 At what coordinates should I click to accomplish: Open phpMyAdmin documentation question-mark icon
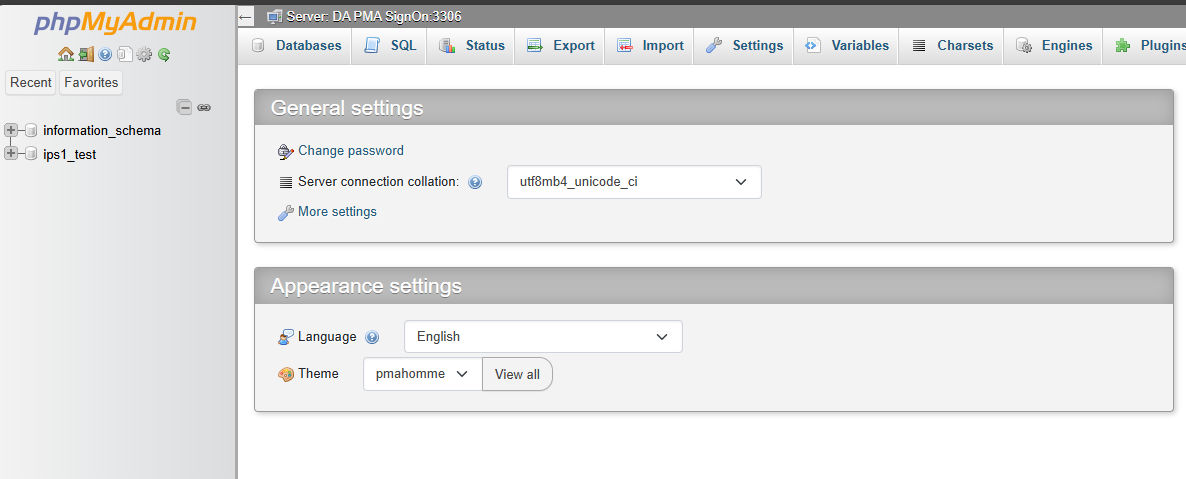105,54
